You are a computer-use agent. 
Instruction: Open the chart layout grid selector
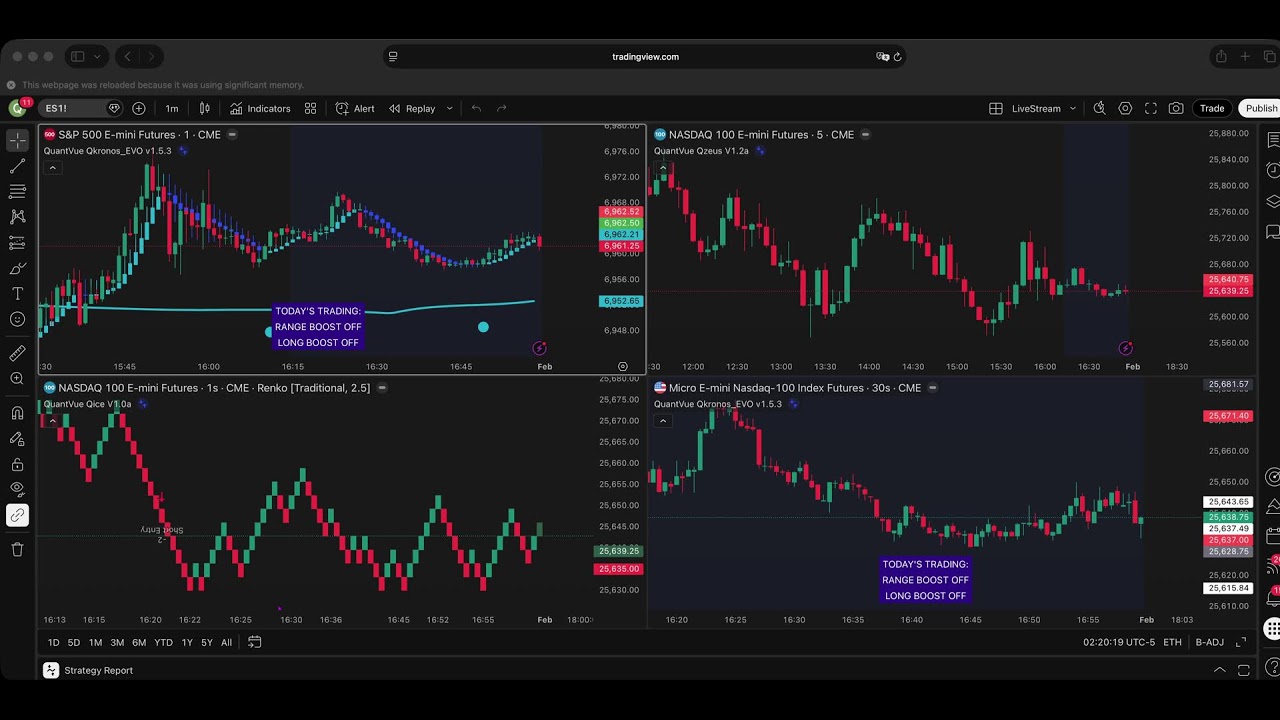[996, 108]
